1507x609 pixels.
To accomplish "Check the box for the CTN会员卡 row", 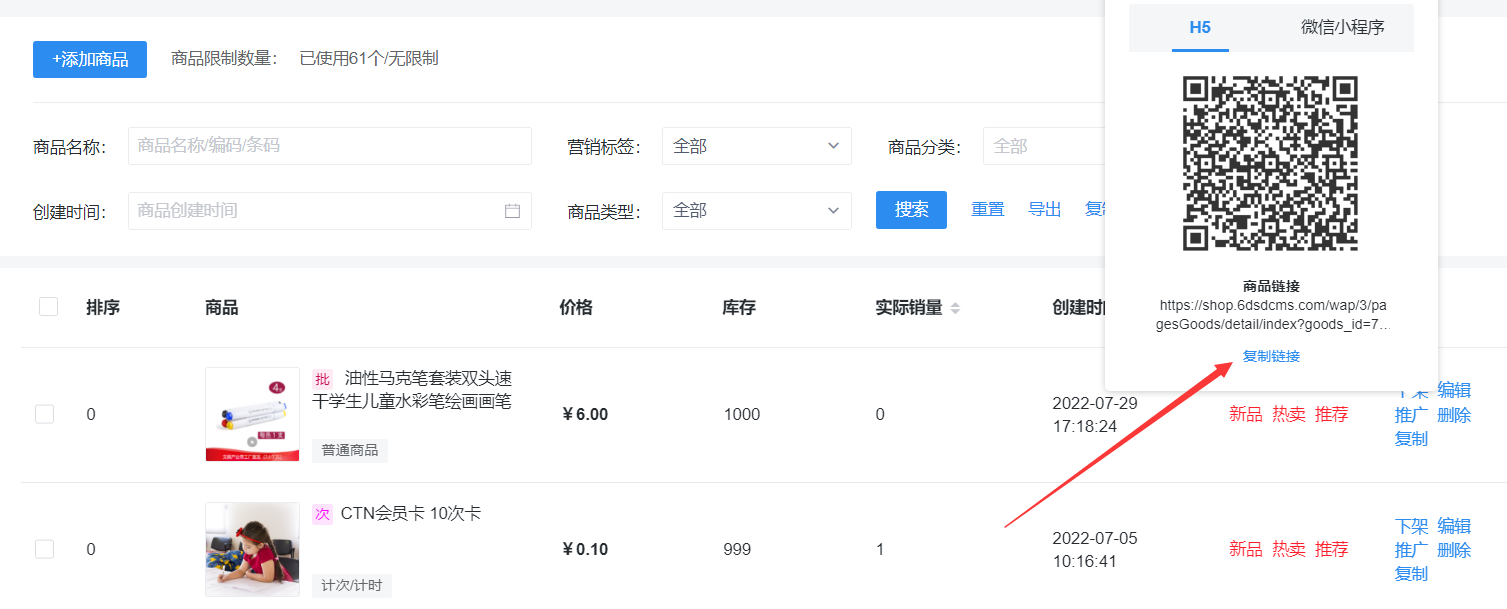I will (x=44, y=549).
